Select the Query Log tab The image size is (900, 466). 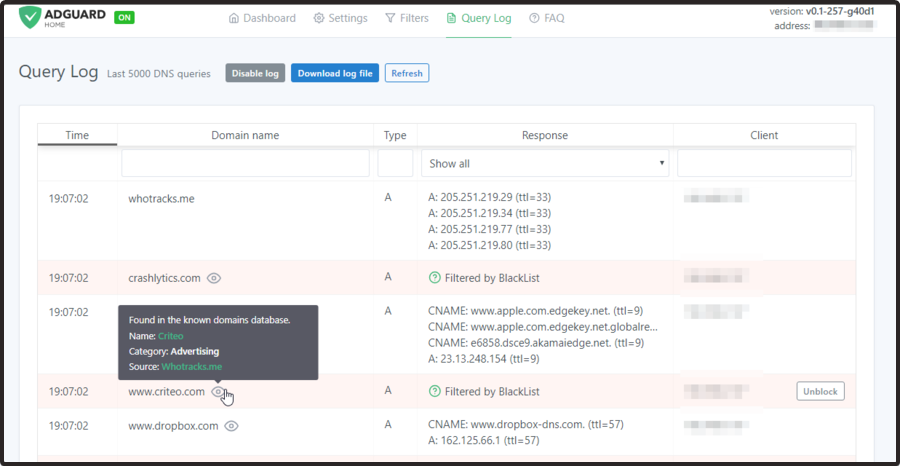[479, 18]
